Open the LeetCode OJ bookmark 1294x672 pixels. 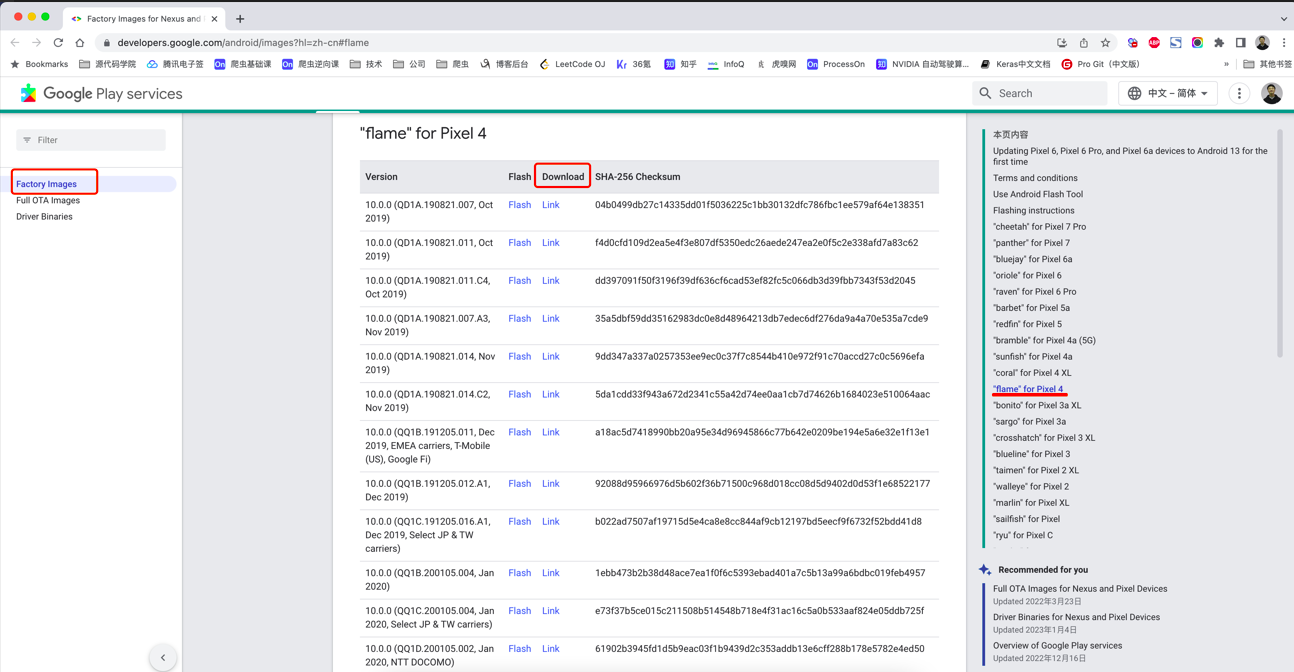tap(572, 64)
